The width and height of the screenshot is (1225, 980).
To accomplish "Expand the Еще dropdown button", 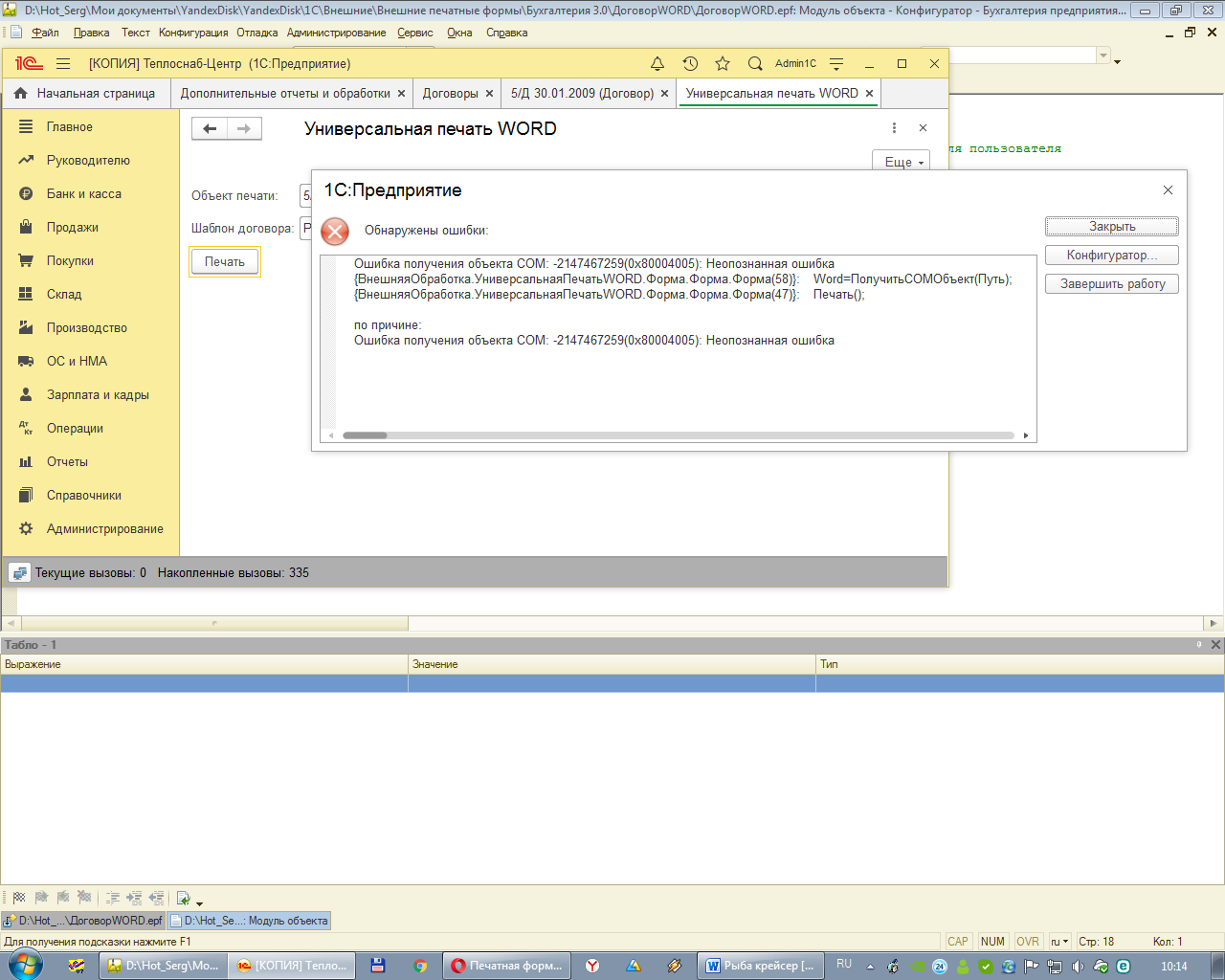I will [x=902, y=162].
